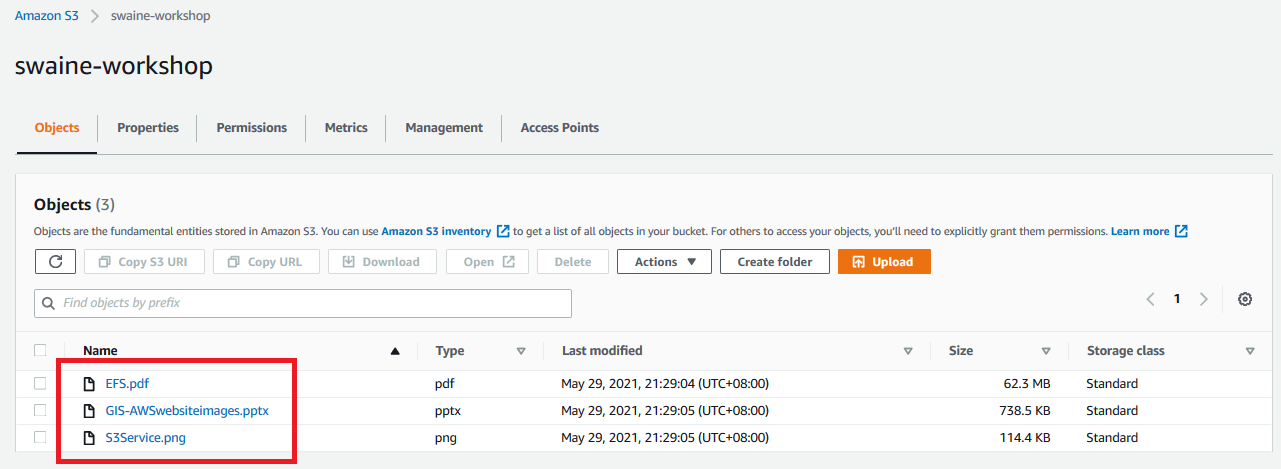Click the Create folder button
The image size is (1281, 469).
pyautogui.click(x=775, y=262)
